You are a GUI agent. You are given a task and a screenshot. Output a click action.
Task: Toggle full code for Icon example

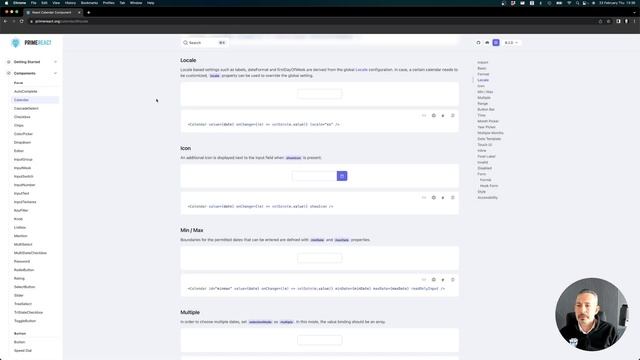(424, 198)
